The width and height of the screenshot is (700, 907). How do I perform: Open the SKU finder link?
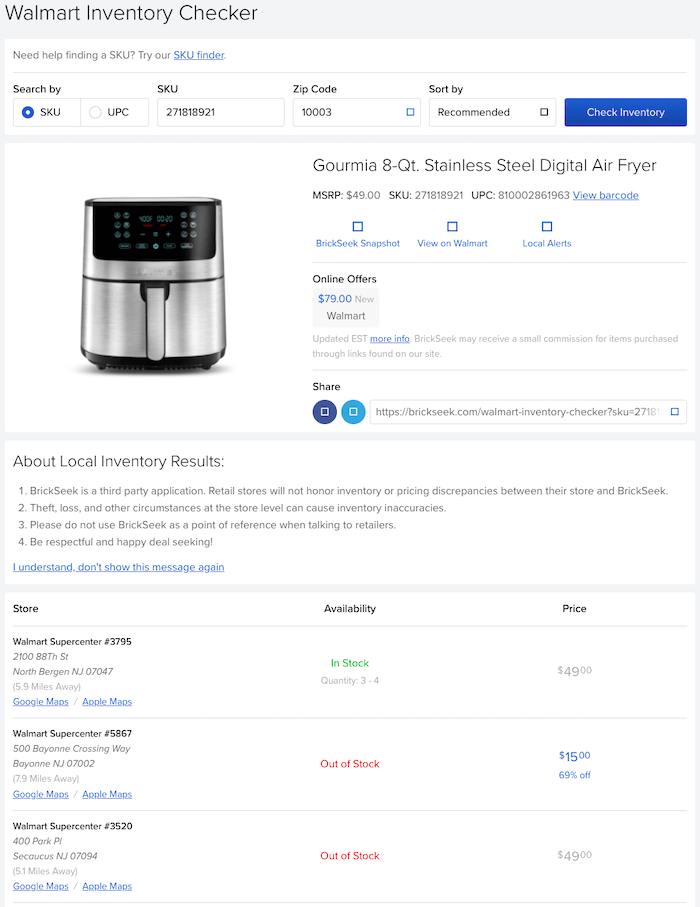click(x=199, y=55)
